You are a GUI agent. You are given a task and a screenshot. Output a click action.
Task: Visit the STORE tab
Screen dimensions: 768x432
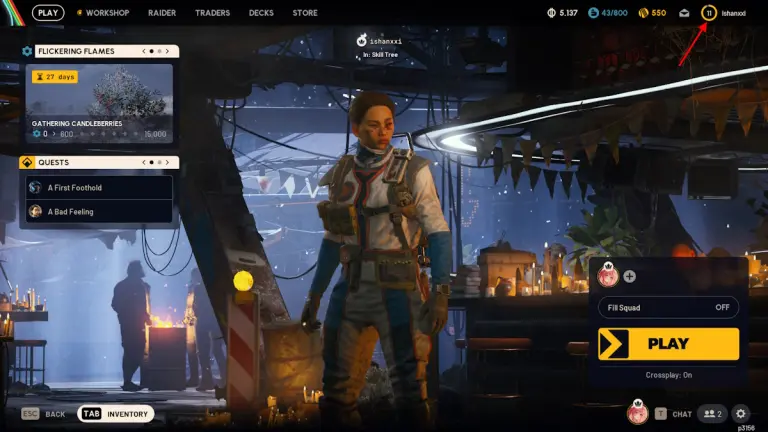click(x=305, y=13)
